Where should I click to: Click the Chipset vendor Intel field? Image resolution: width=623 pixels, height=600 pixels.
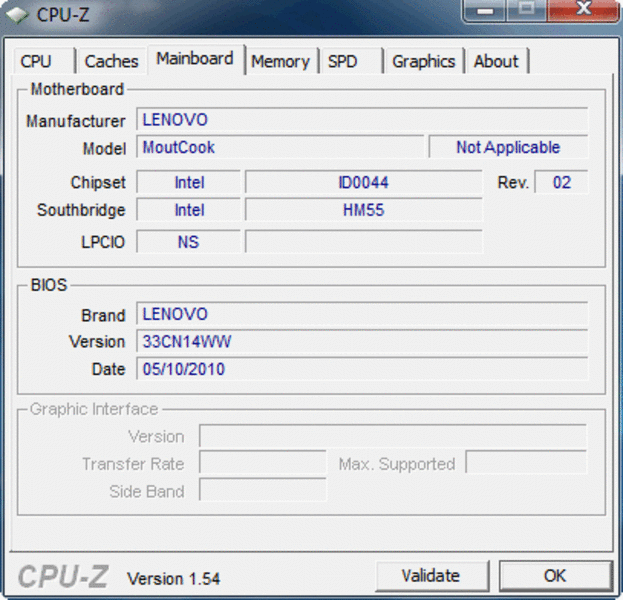pos(189,182)
